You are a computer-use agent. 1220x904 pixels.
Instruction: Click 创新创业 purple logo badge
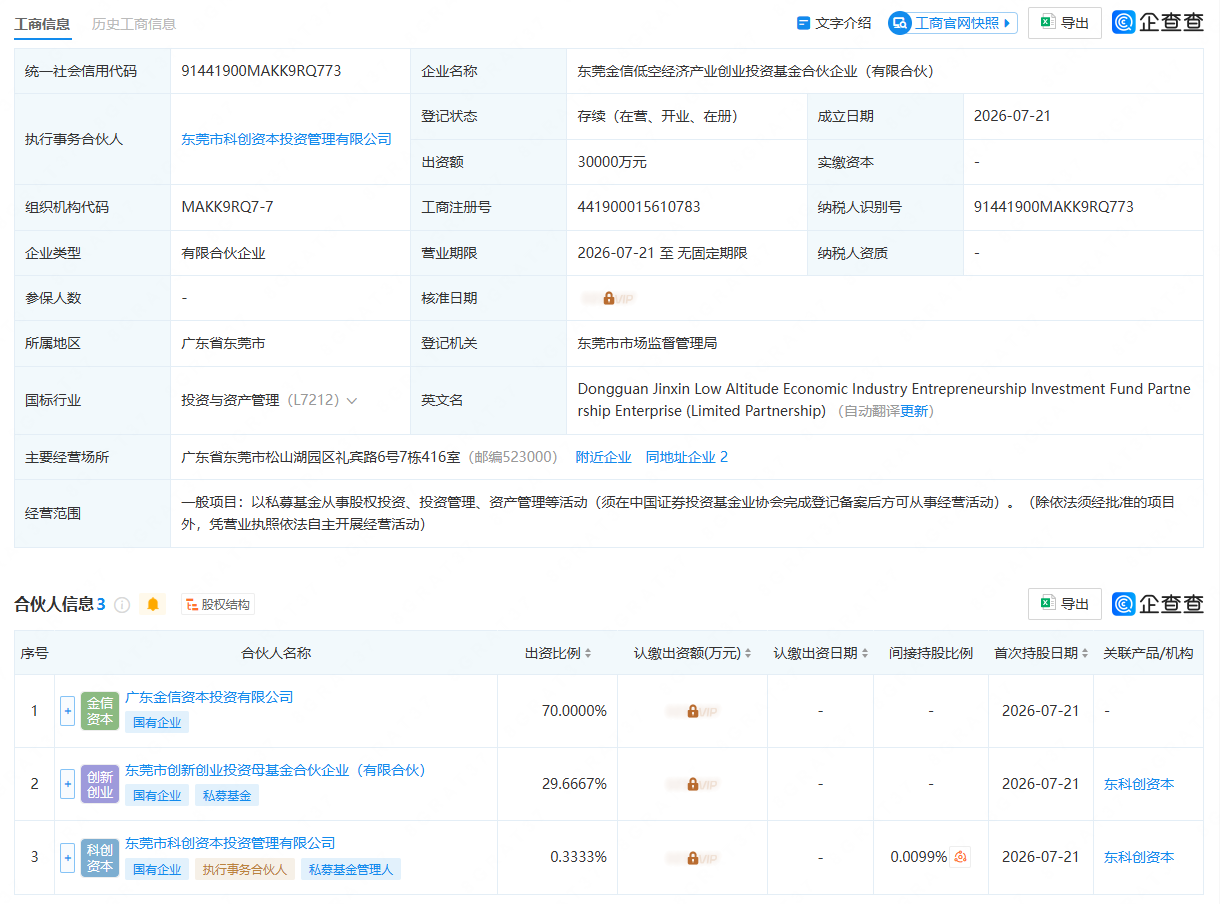pos(100,784)
